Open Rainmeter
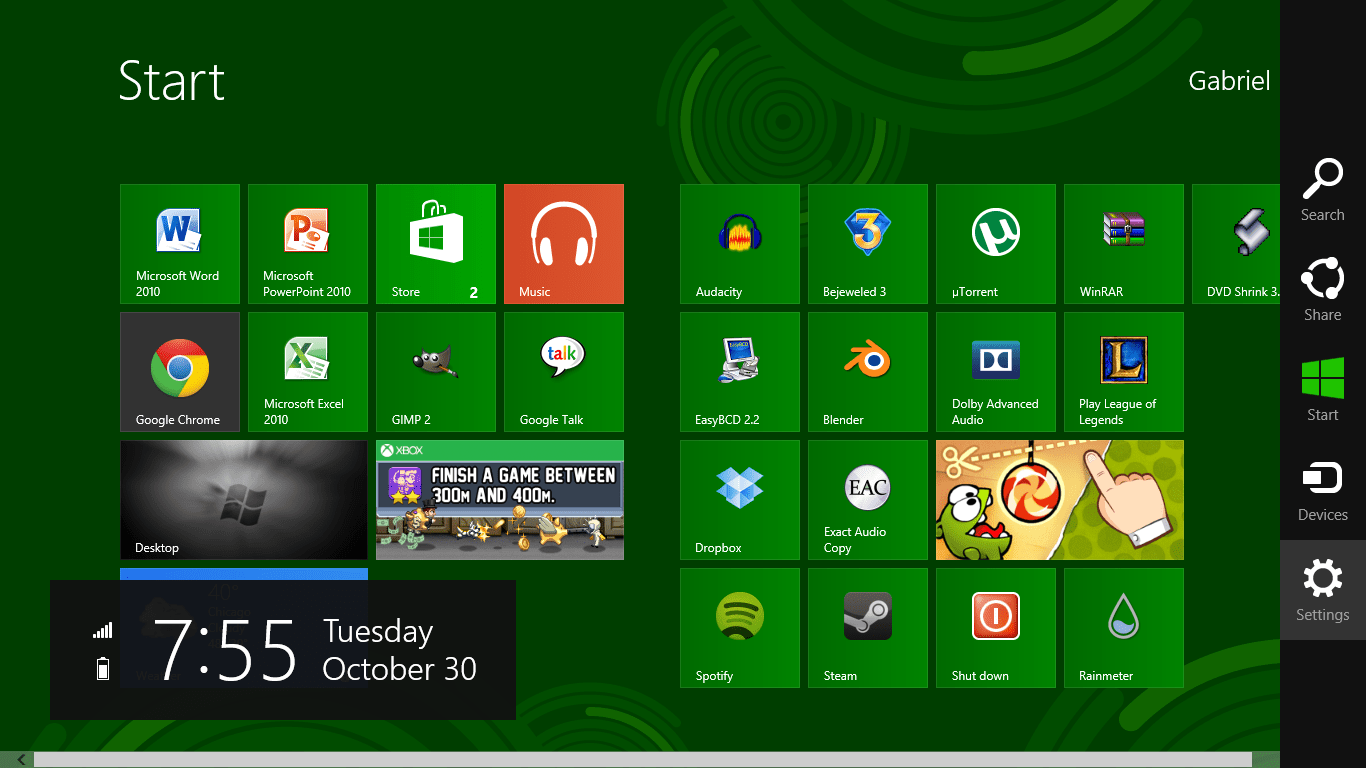Screen dimensions: 1366x768 pos(1124,628)
